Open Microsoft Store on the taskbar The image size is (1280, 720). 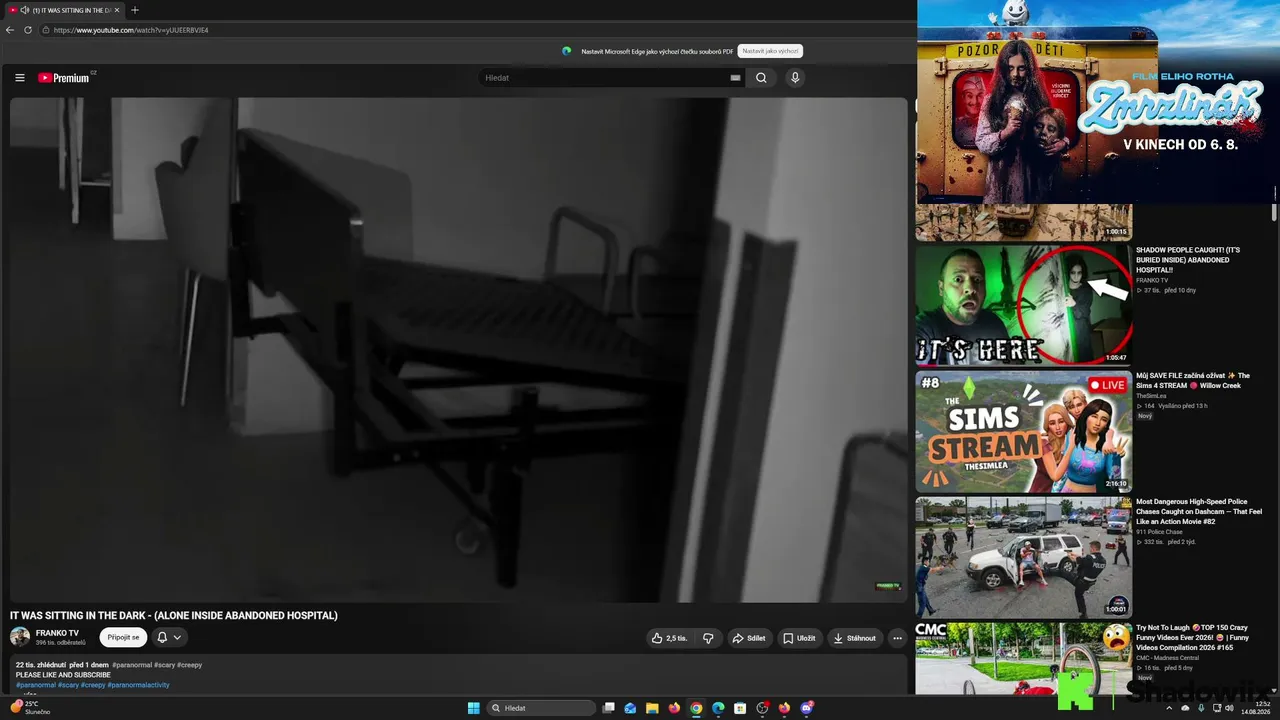click(x=740, y=708)
